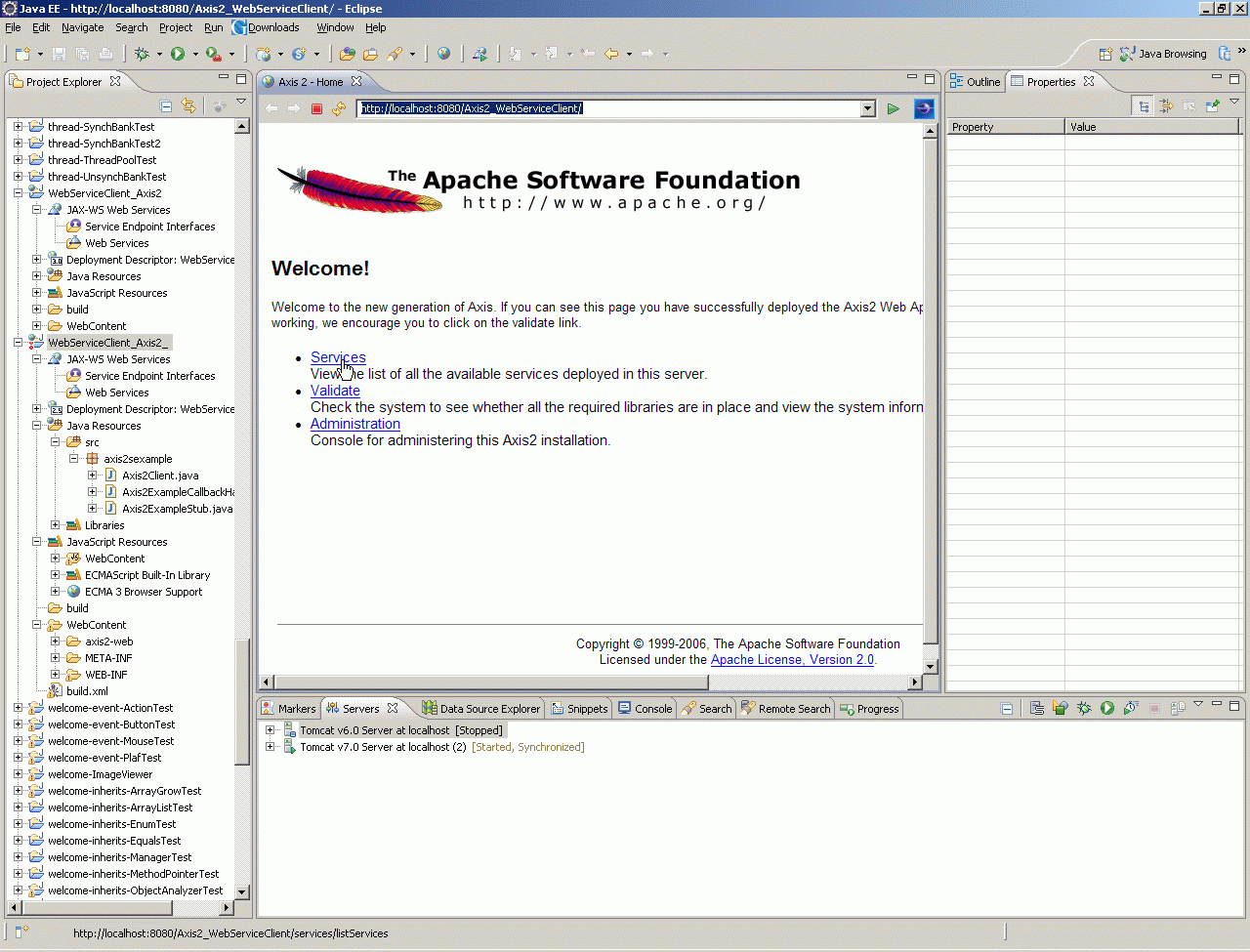The width and height of the screenshot is (1250, 952).
Task: Open the Console tab
Action: click(645, 709)
